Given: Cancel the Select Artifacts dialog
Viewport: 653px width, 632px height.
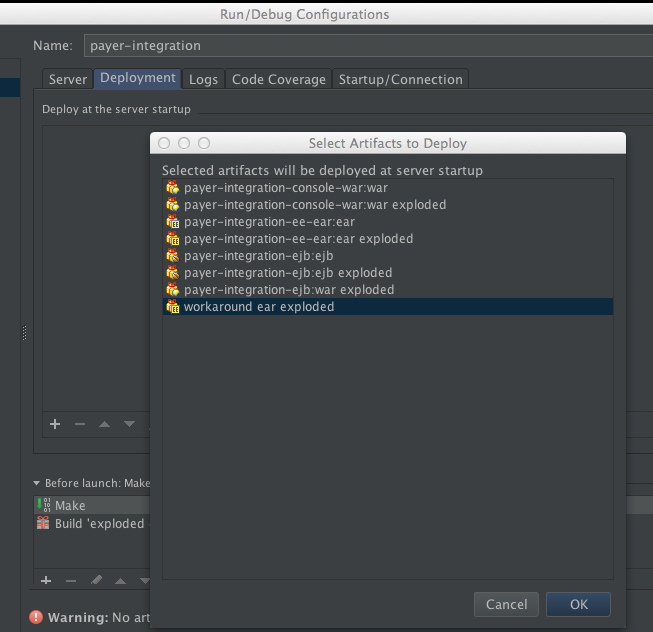Looking at the screenshot, I should click(x=506, y=604).
